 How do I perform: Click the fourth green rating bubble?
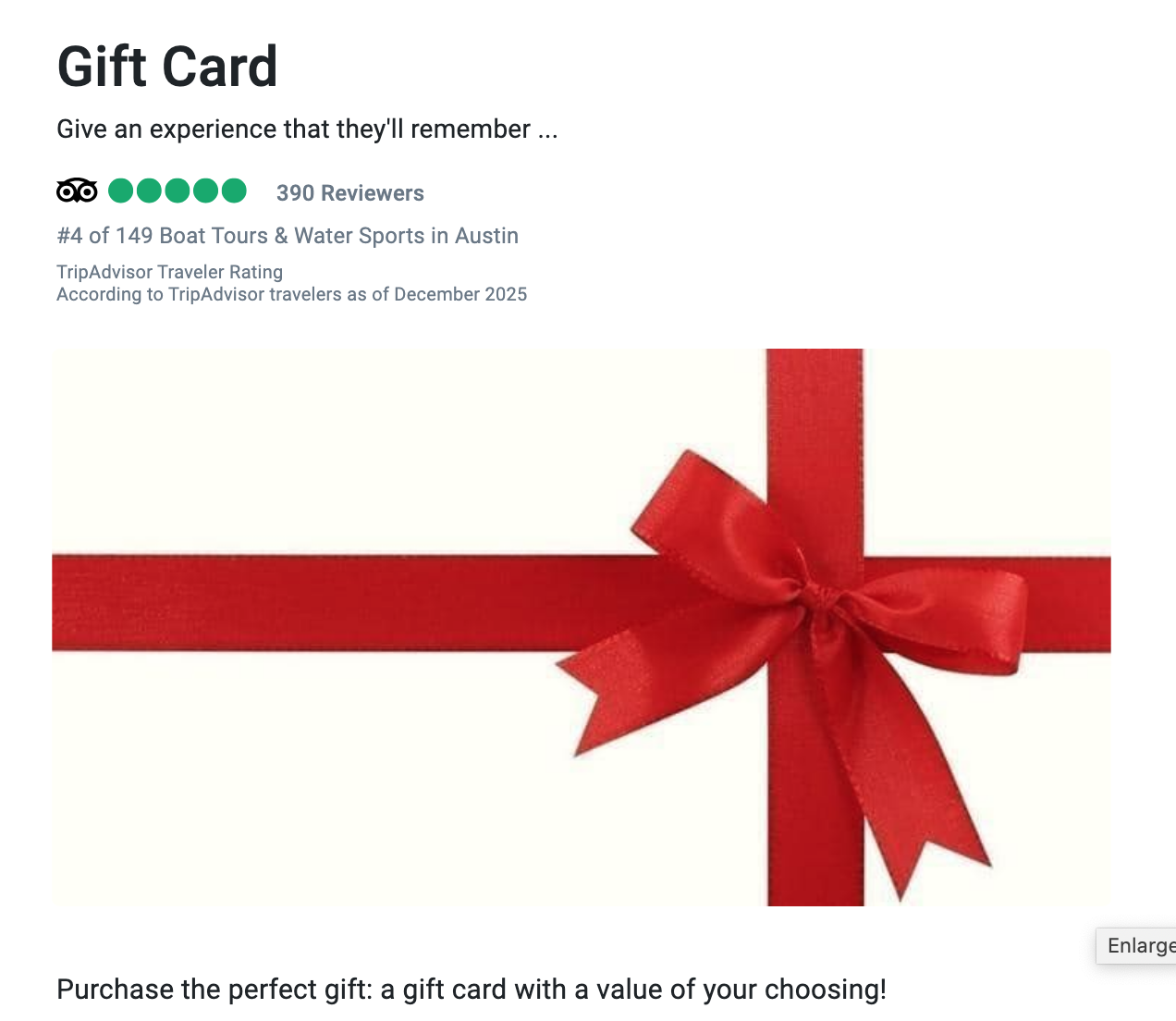(x=205, y=191)
